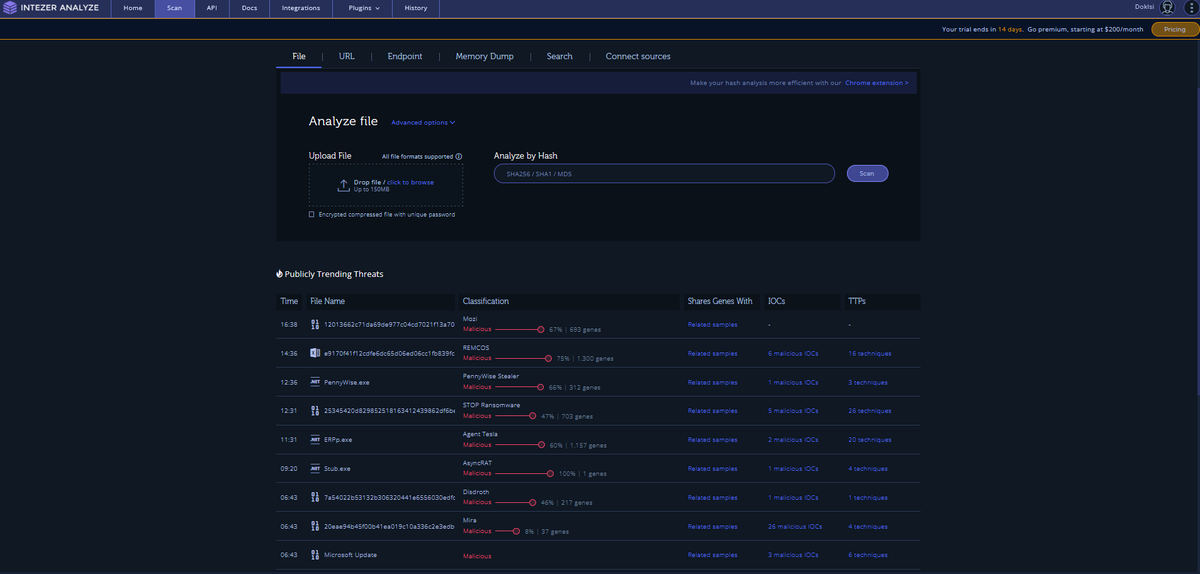
Task: Click the Intezer Analyze logo
Action: click(x=52, y=7)
